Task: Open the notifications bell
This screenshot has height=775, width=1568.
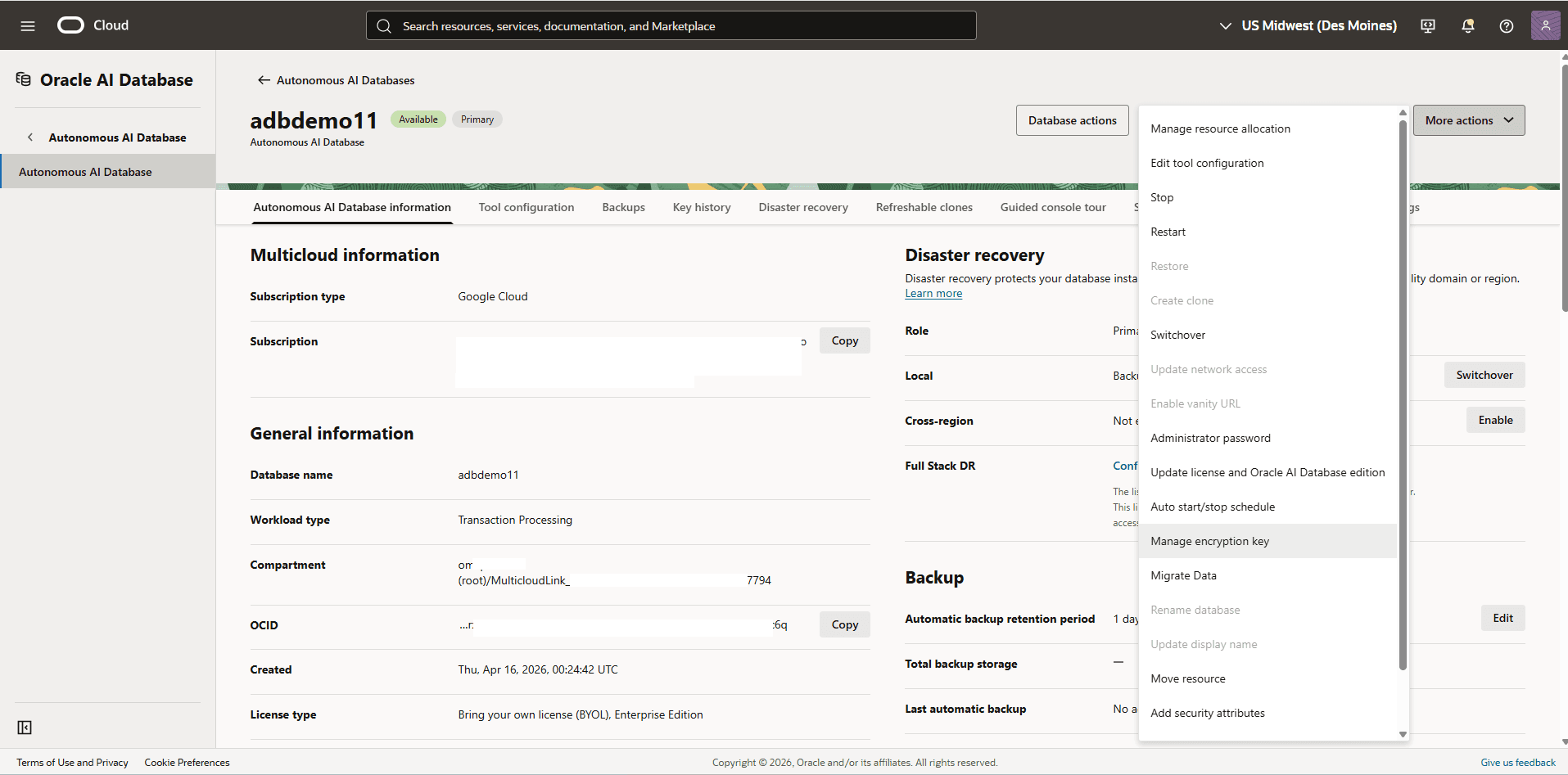Action: pos(1467,26)
